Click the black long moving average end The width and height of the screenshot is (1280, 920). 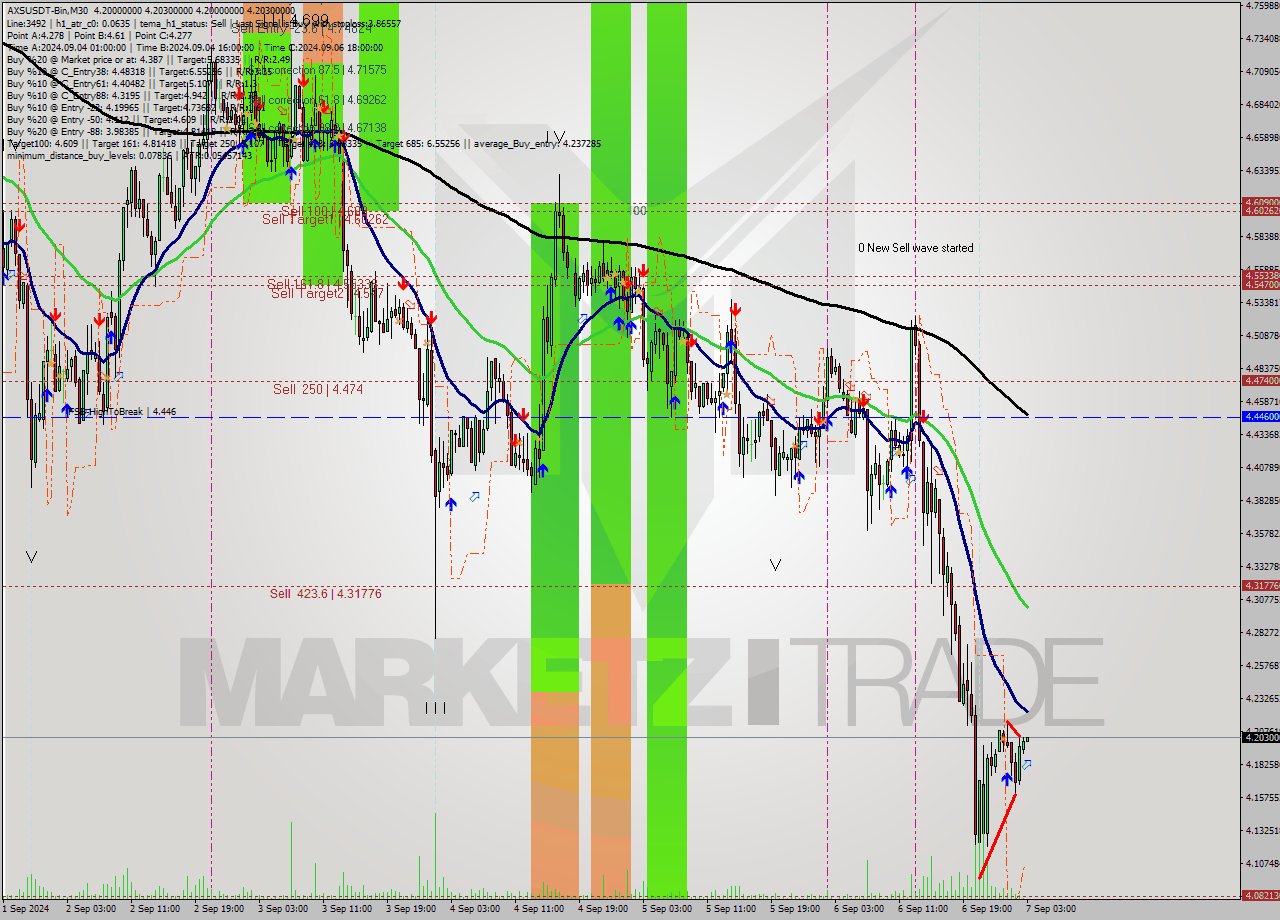[x=1026, y=413]
